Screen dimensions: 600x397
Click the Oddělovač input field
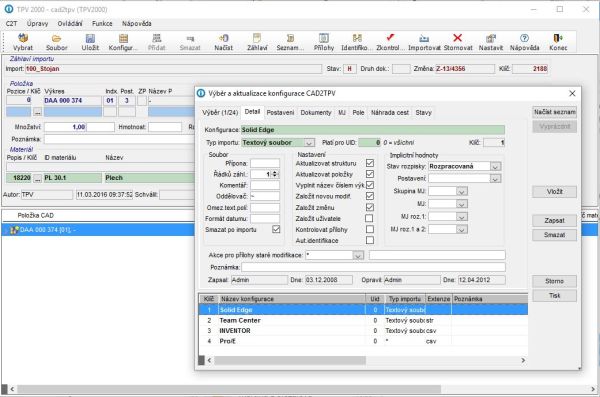pyautogui.click(x=265, y=196)
